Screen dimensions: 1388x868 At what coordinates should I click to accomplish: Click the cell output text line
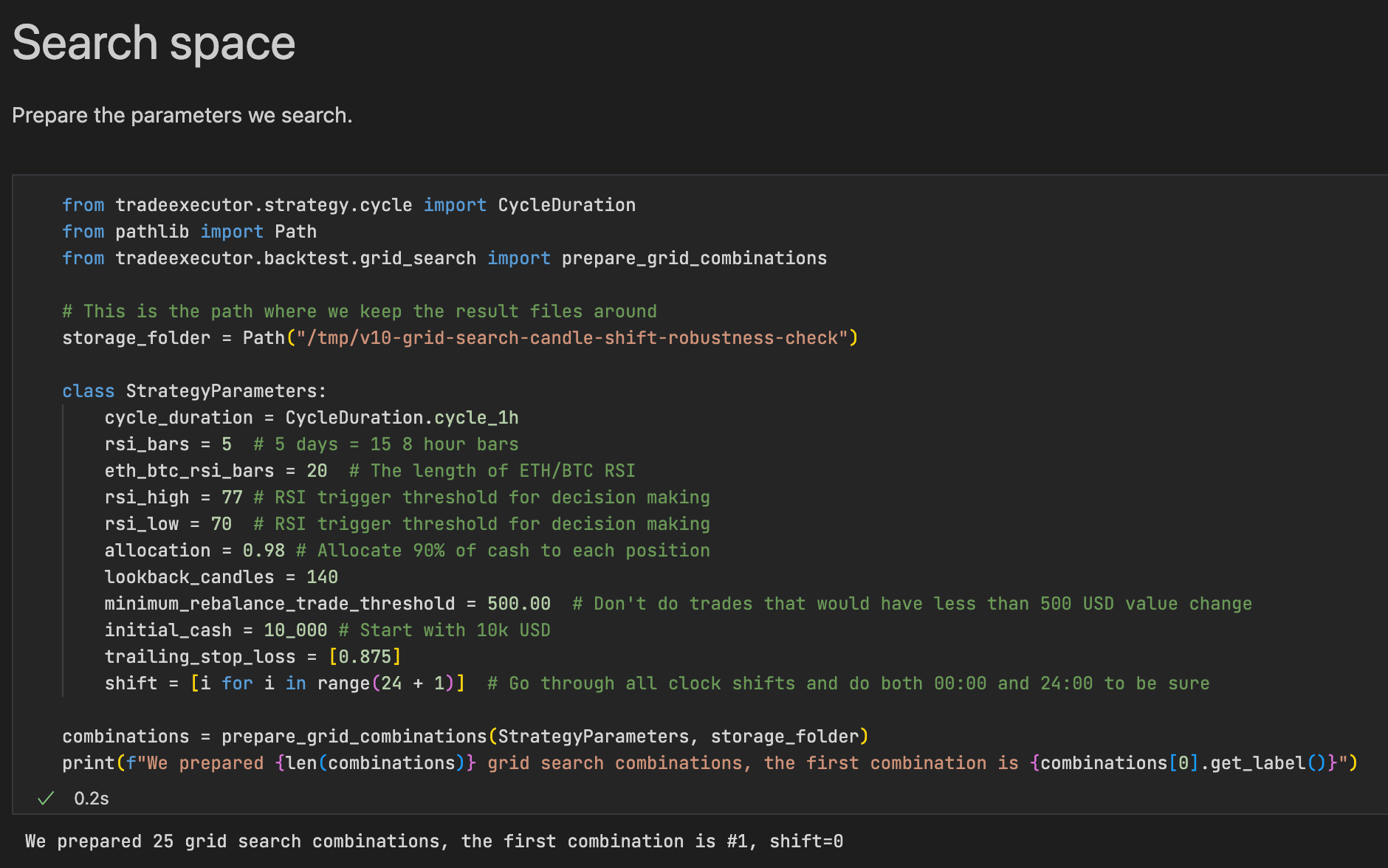[434, 841]
